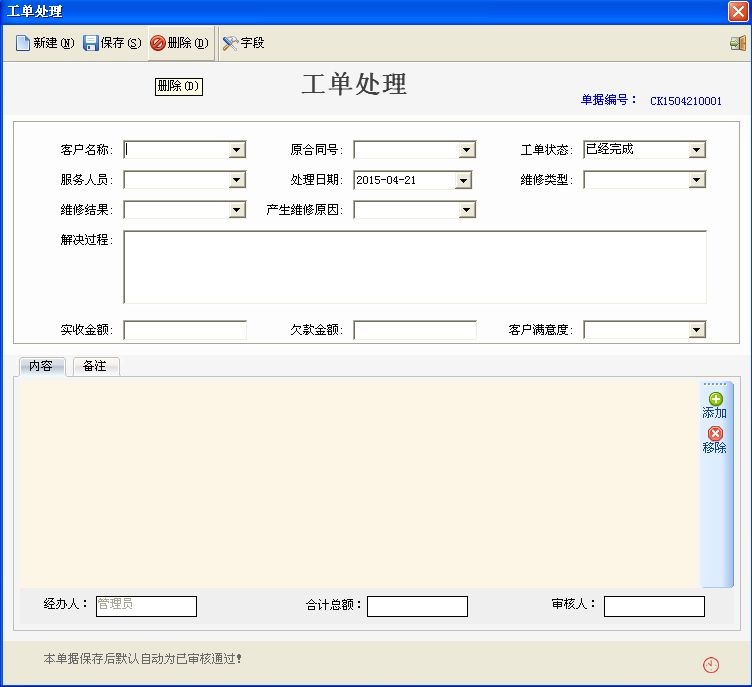Click the 单据编号 label
Viewport: 752px width, 687px height.
[608, 100]
